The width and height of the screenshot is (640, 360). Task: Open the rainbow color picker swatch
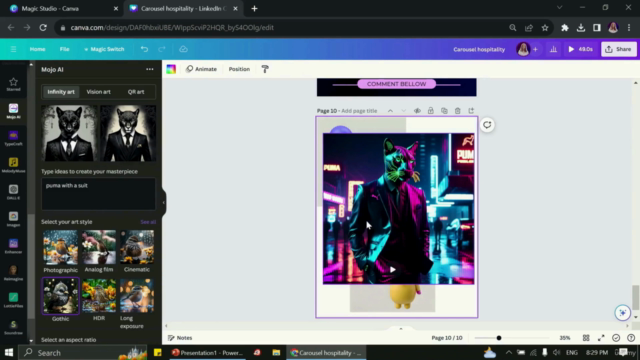[171, 69]
